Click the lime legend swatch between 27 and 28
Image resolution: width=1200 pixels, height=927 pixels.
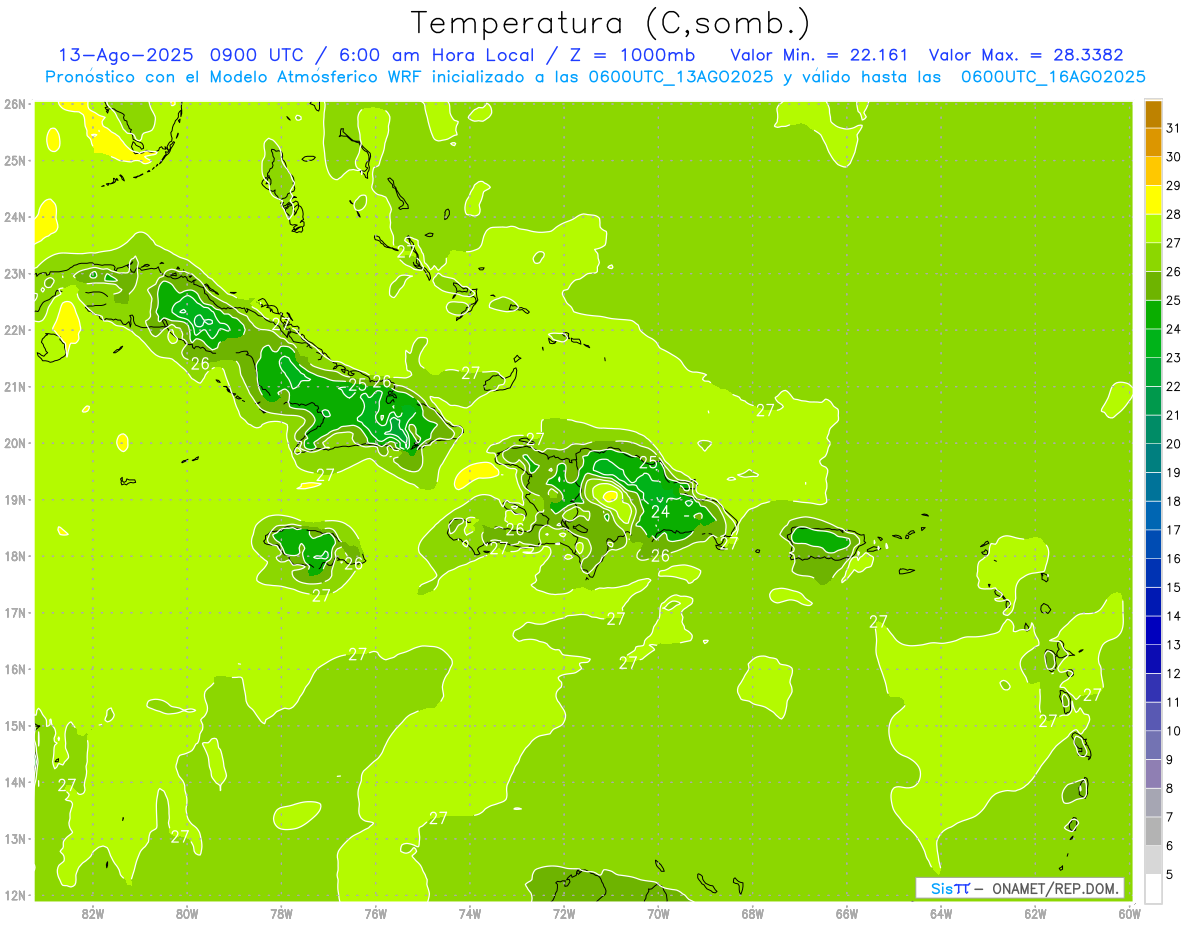1153,228
